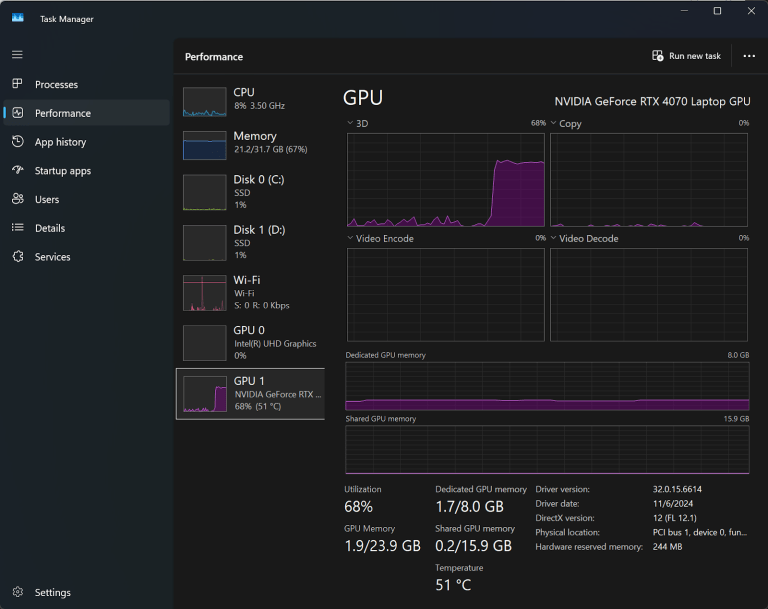This screenshot has height=609, width=768.
Task: Open the 3D engine graph dropdown
Action: [x=351, y=123]
